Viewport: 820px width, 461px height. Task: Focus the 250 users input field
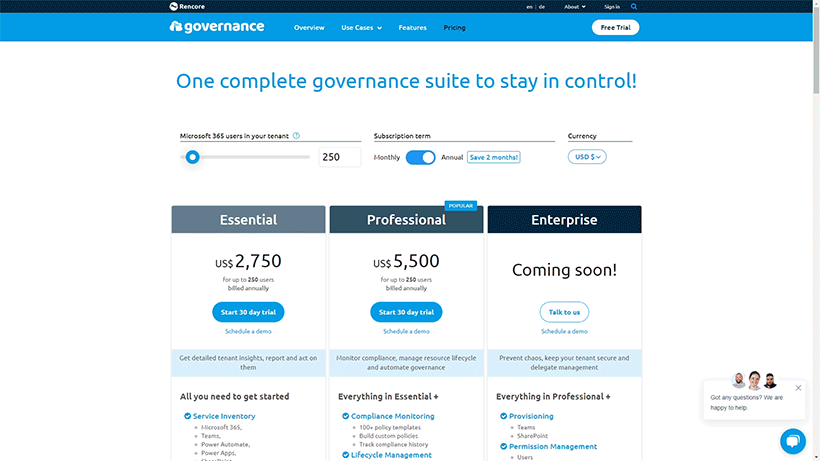click(x=340, y=157)
